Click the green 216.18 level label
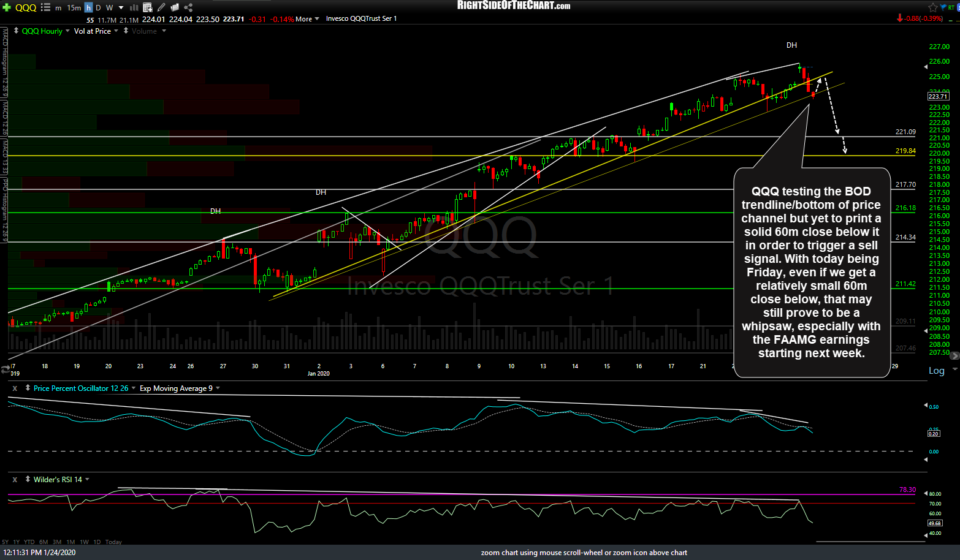 point(906,208)
